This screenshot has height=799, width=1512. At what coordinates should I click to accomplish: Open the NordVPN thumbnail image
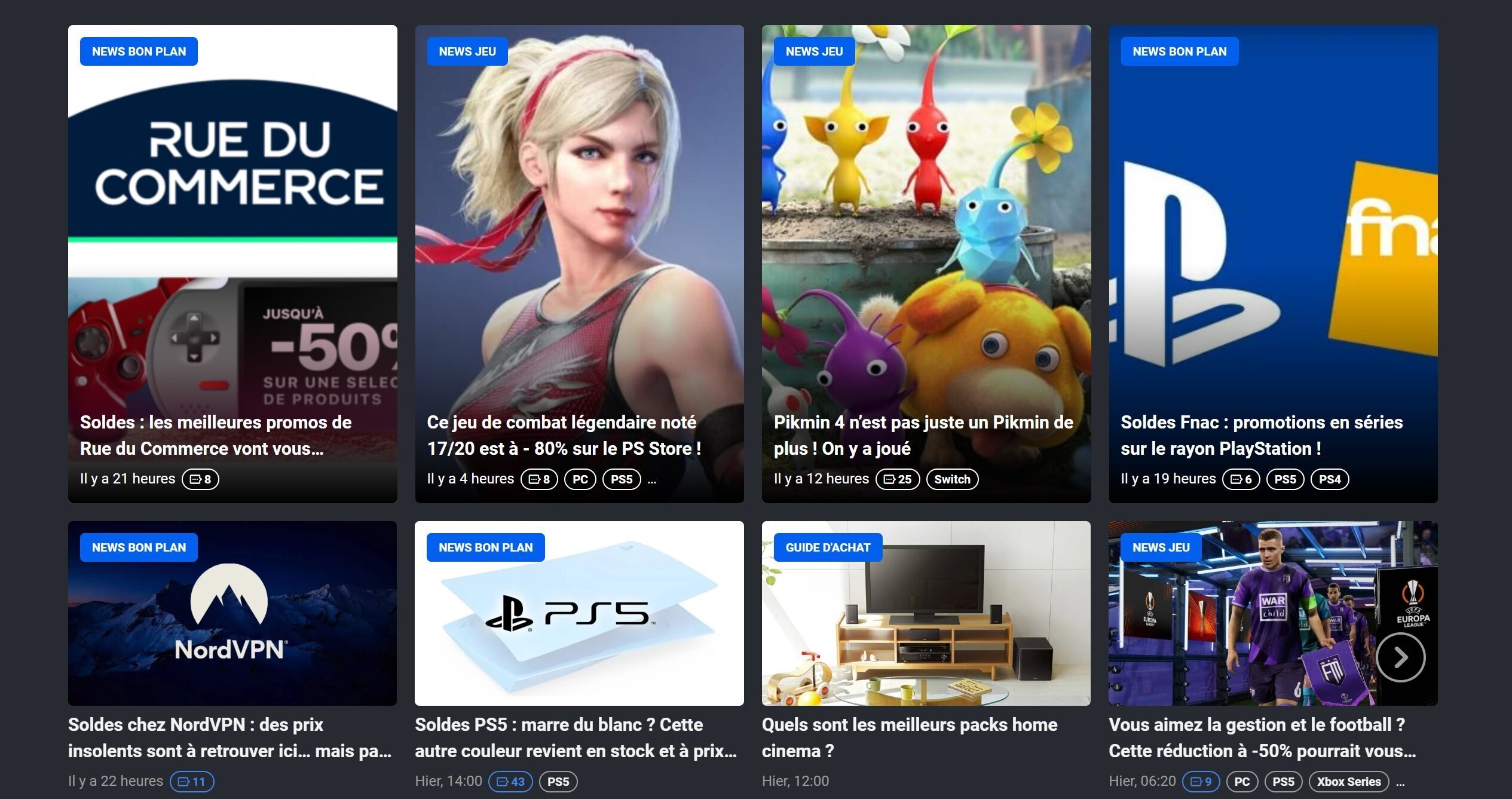[x=232, y=613]
